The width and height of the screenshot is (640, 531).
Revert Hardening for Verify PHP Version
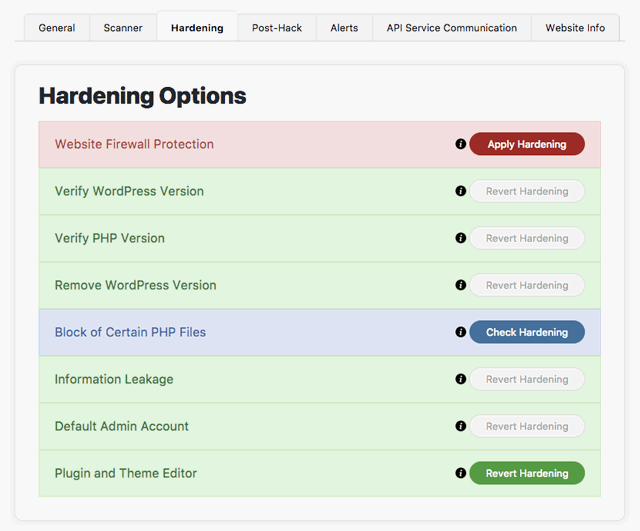[527, 238]
